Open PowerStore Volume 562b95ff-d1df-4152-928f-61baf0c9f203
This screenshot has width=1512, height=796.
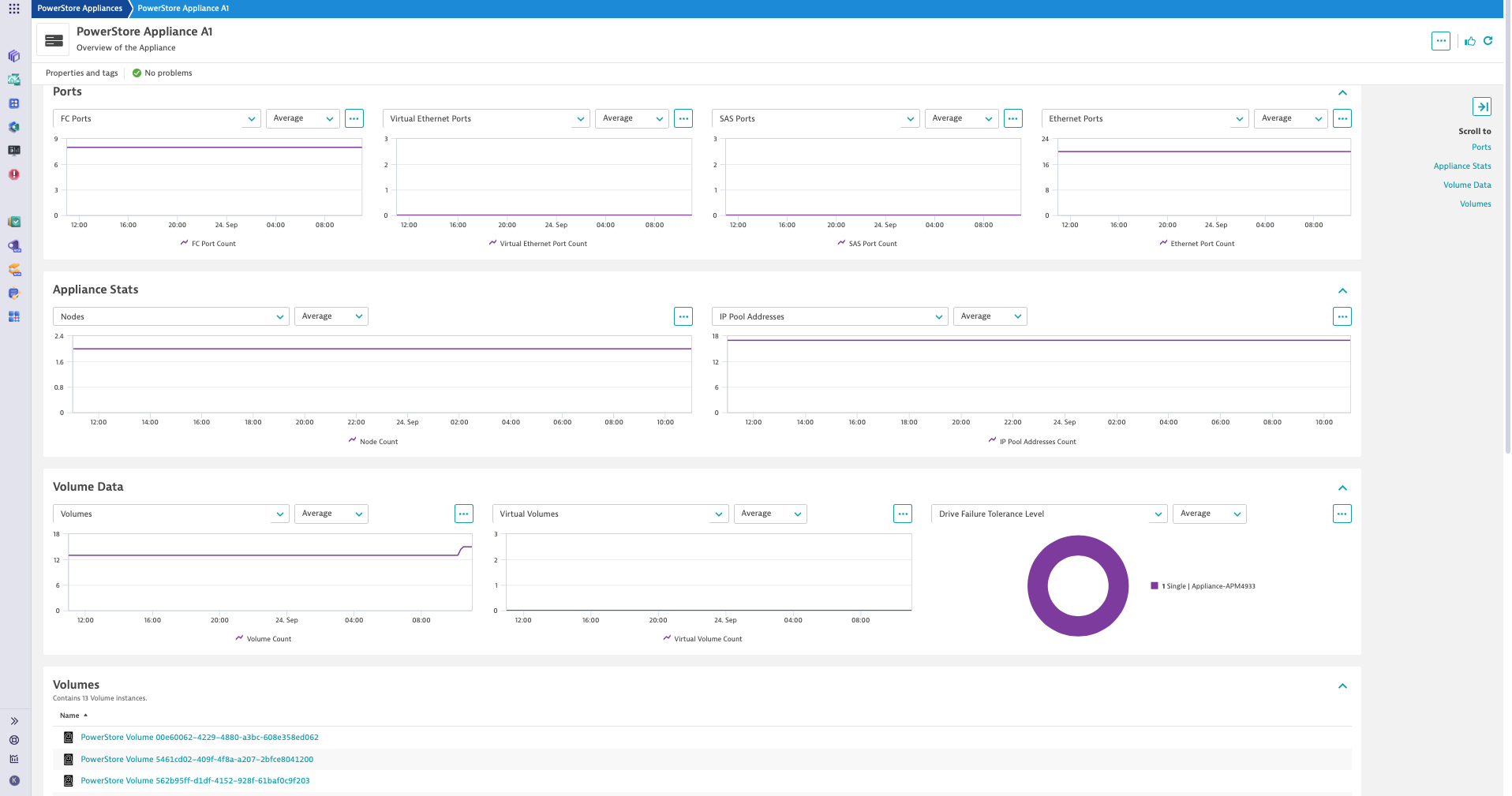195,781
